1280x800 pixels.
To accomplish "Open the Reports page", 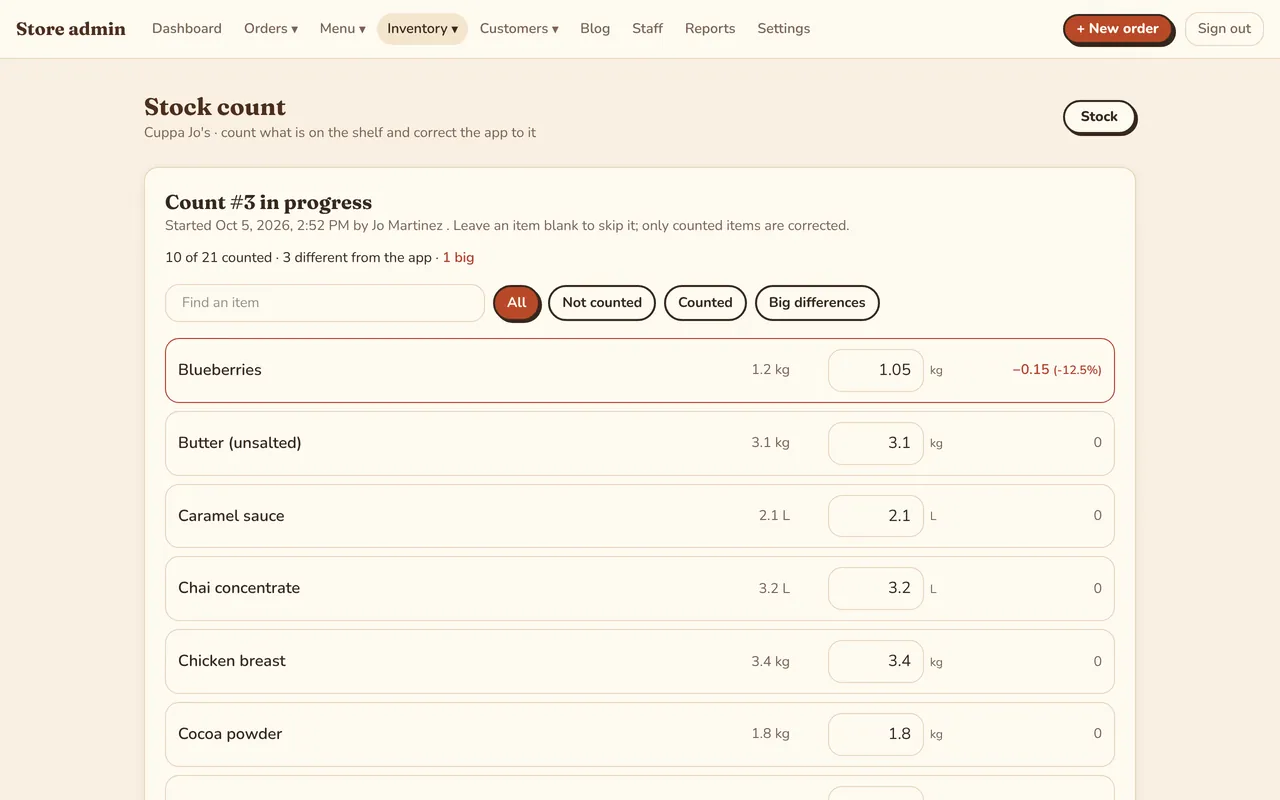I will click(x=710, y=29).
